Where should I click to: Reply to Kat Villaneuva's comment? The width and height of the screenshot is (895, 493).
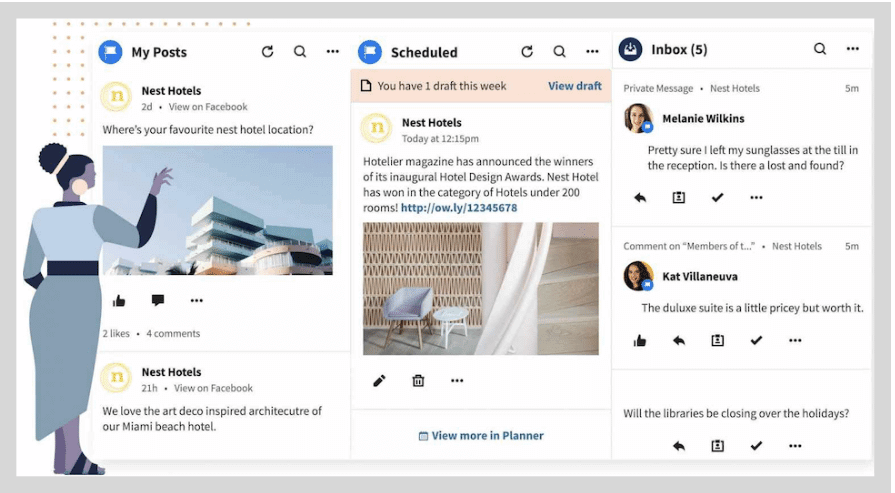click(679, 341)
